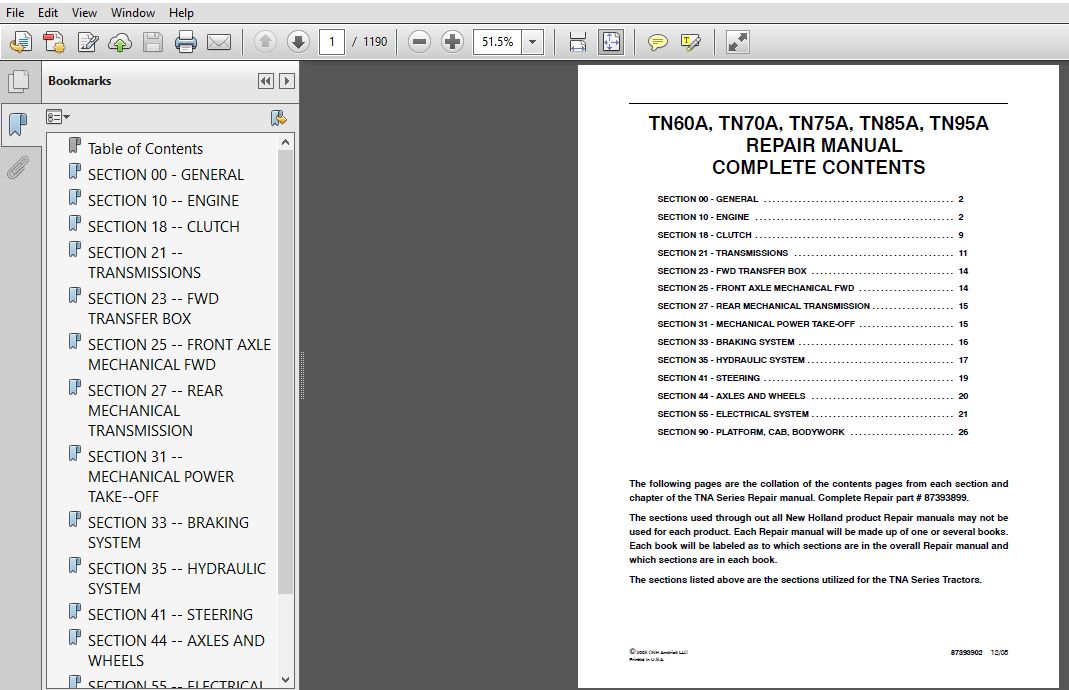The height and width of the screenshot is (690, 1069).
Task: Click SECTION 55 - ELECTRICAL SYSTEM contents line
Action: point(812,414)
